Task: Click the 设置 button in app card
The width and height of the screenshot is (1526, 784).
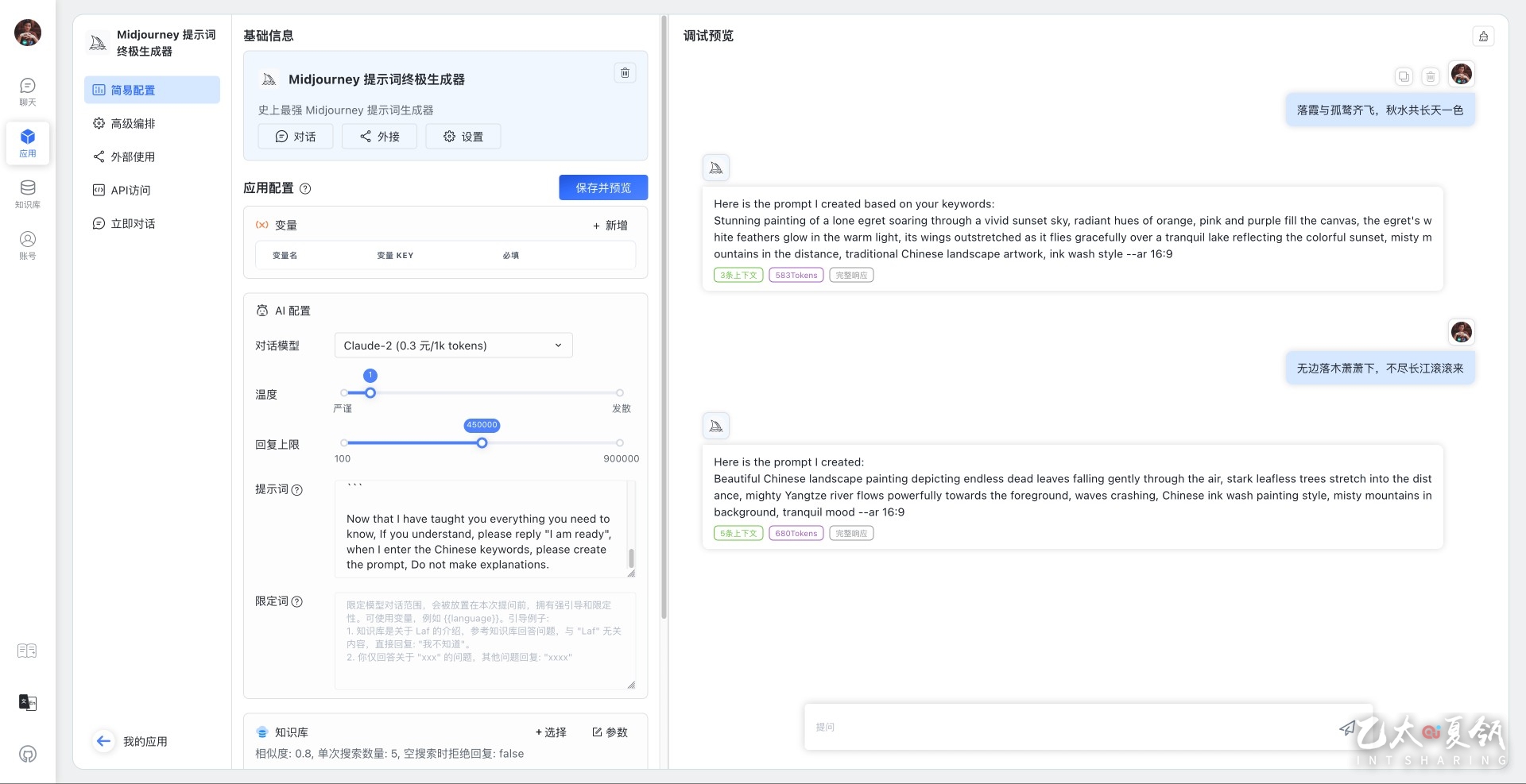Action: tap(463, 137)
